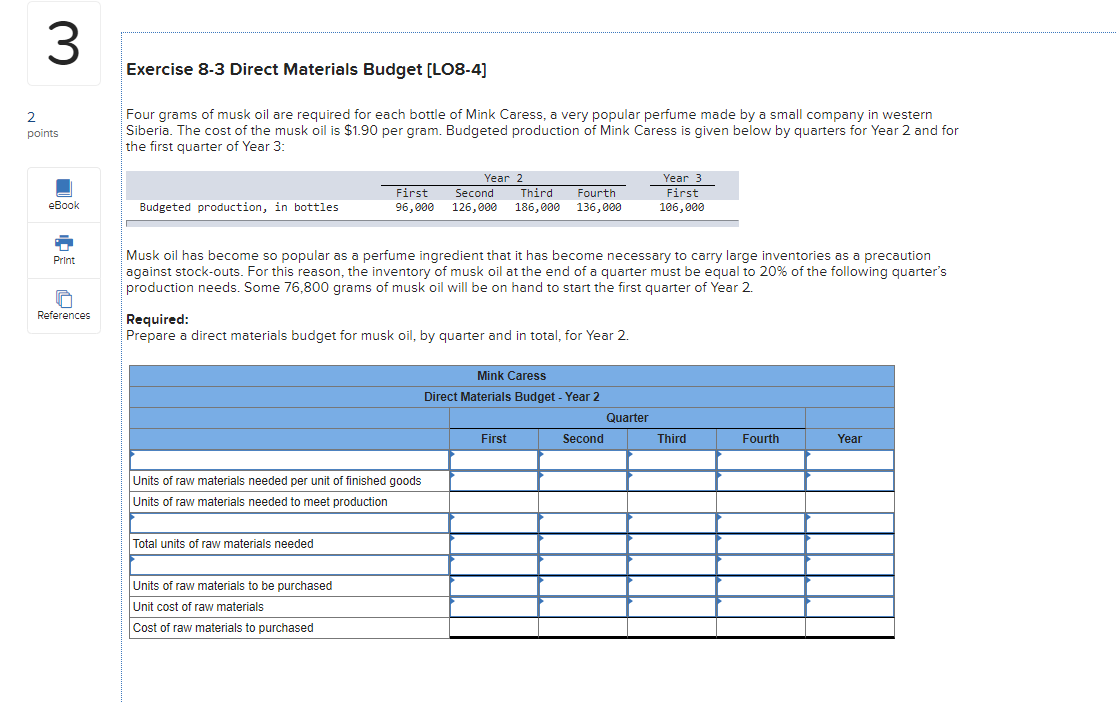Open the dropdown in the blank row below 'needed to meet production'
Screen dimensions: 1116x702
[x=290, y=522]
